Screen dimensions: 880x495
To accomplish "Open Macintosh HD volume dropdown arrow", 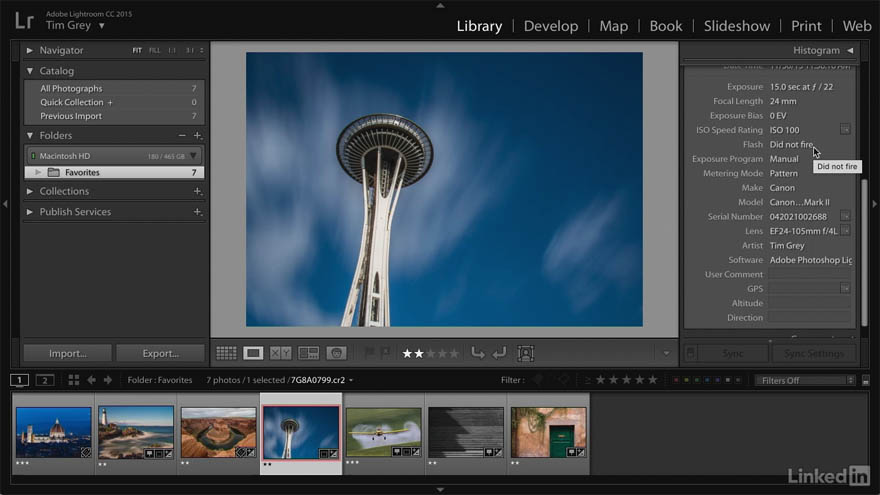I will [x=193, y=156].
